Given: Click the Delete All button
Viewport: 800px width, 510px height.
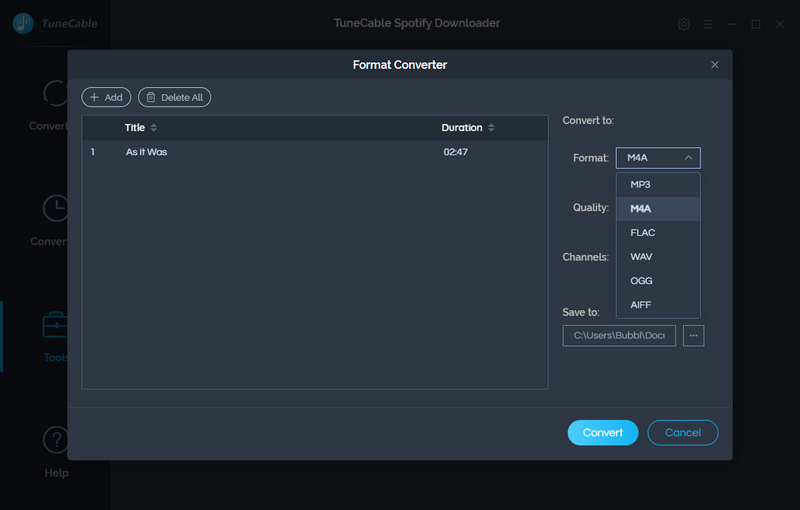Looking at the screenshot, I should (174, 97).
